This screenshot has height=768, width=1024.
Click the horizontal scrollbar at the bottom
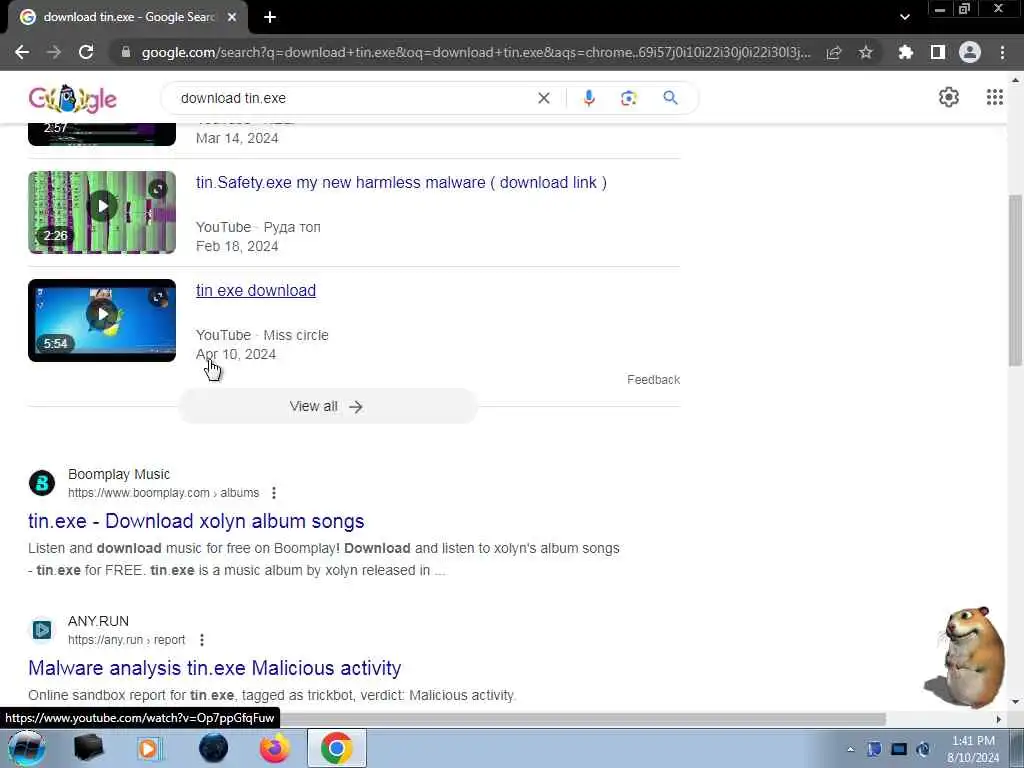pyautogui.click(x=583, y=719)
